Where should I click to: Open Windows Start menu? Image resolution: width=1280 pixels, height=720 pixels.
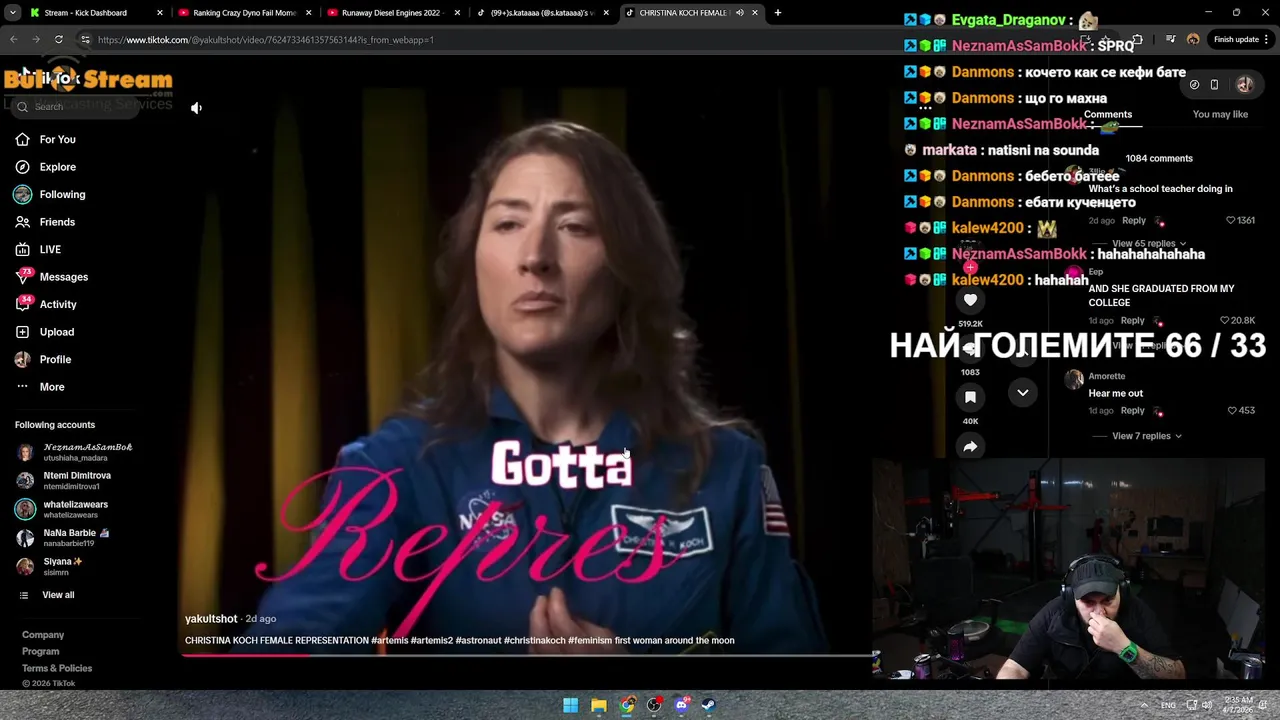pyautogui.click(x=570, y=705)
